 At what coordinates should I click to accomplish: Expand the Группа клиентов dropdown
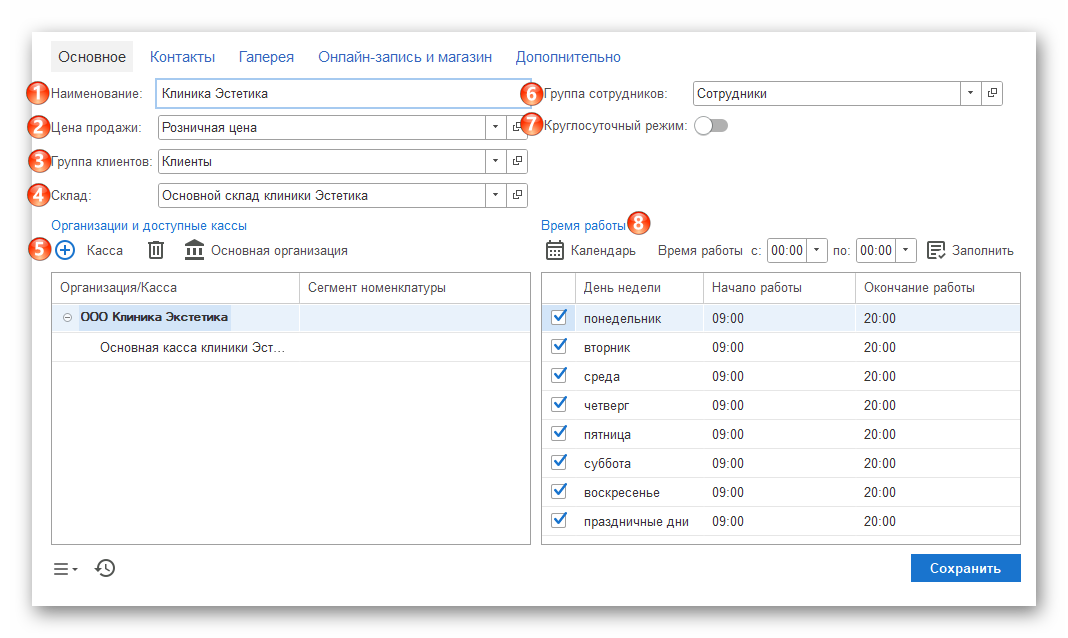click(x=496, y=161)
